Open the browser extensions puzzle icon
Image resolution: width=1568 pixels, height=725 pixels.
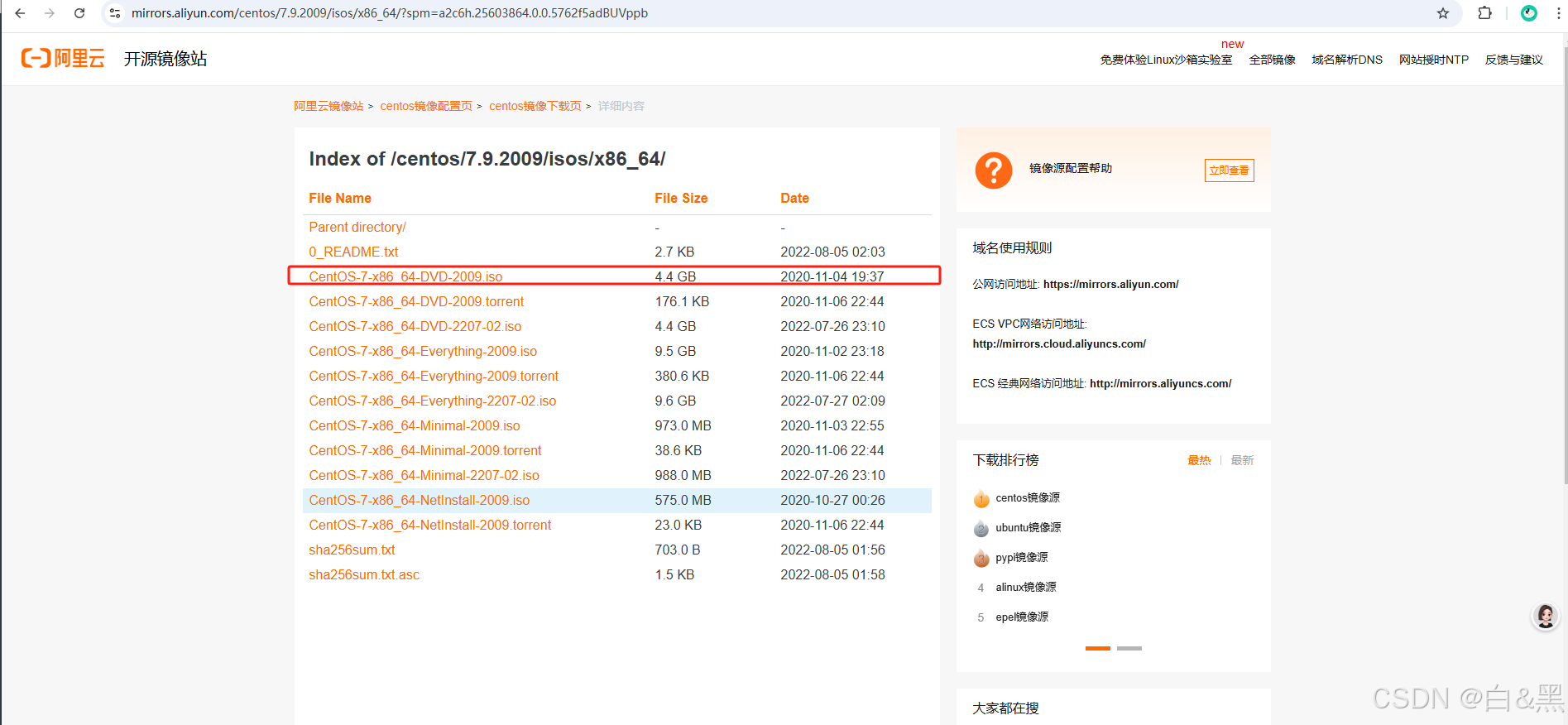coord(1485,13)
